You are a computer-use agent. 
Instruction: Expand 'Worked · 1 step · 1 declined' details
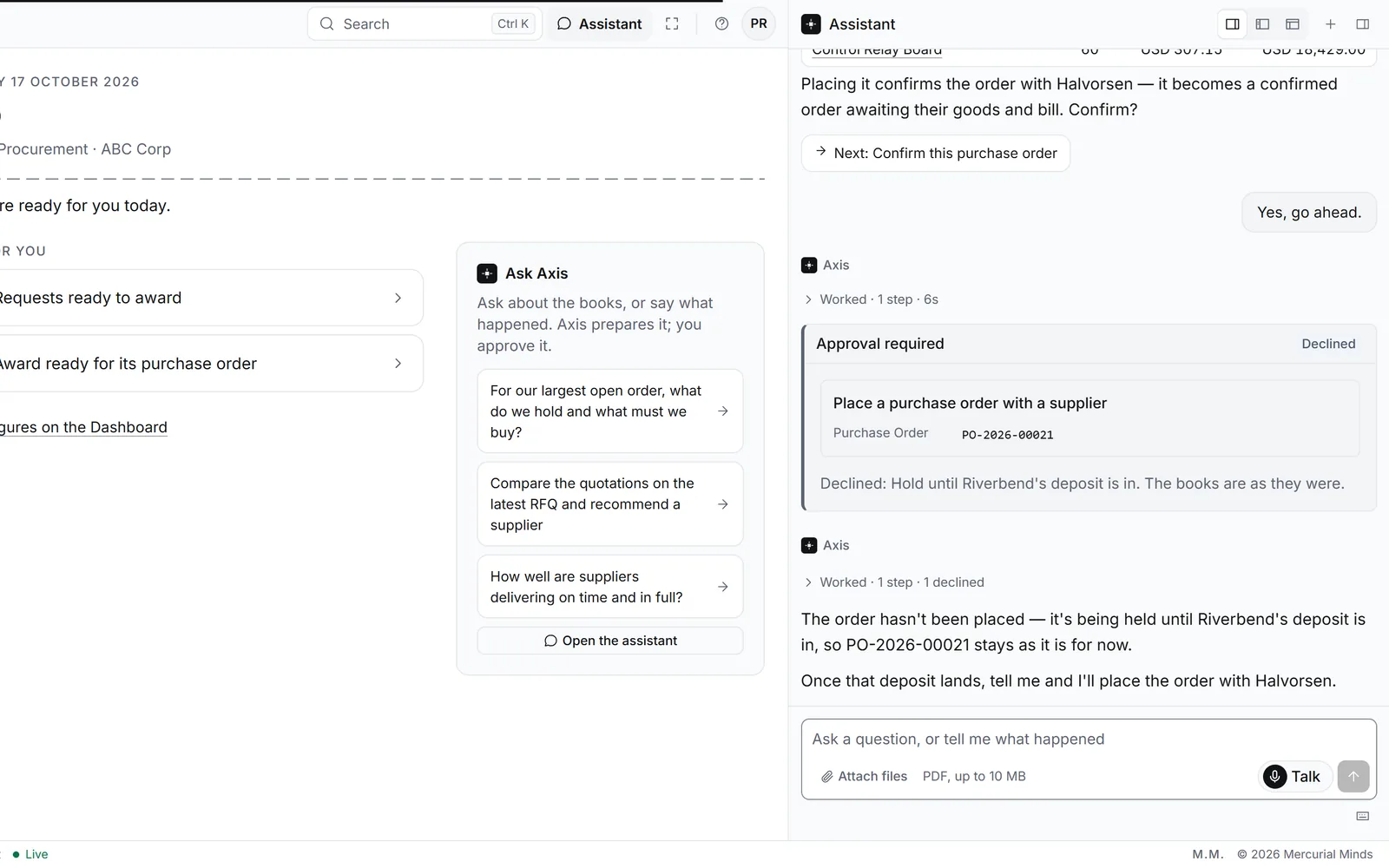(x=894, y=582)
